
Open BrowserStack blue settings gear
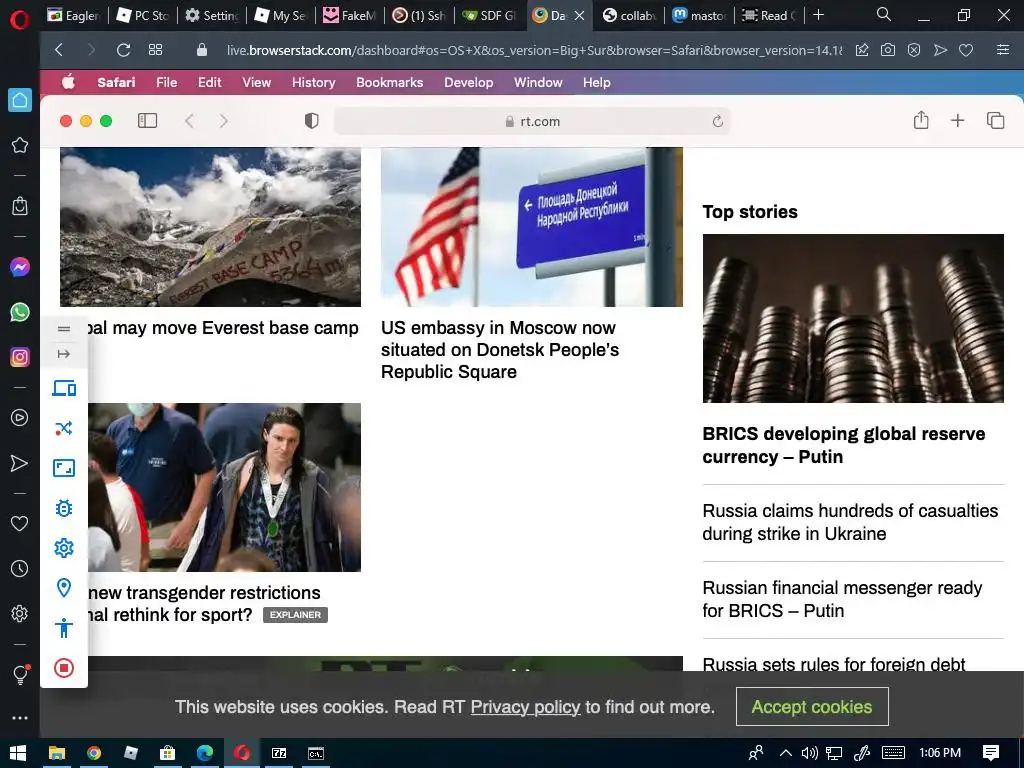(64, 548)
